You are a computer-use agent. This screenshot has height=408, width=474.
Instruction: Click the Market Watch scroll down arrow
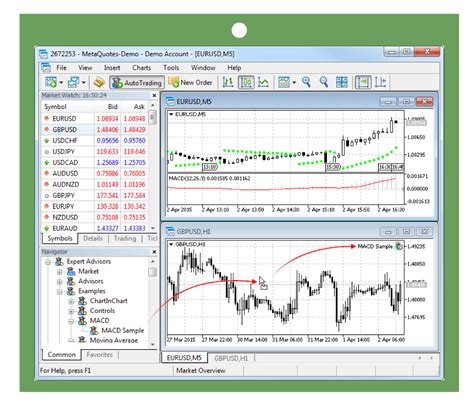(x=153, y=228)
